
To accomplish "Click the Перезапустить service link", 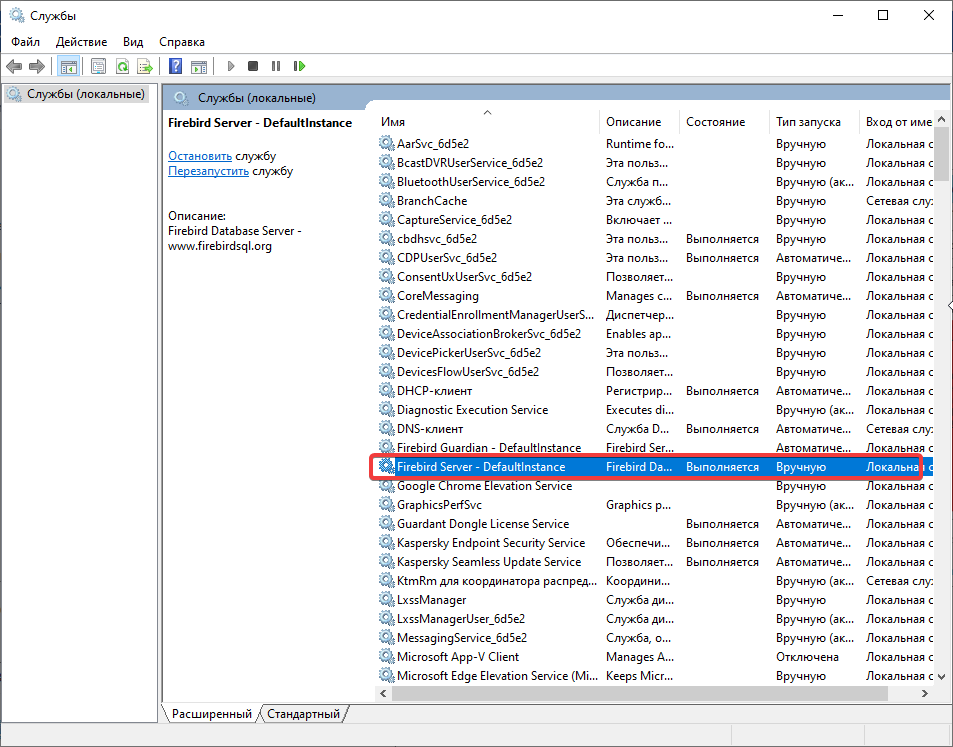I will (x=208, y=171).
